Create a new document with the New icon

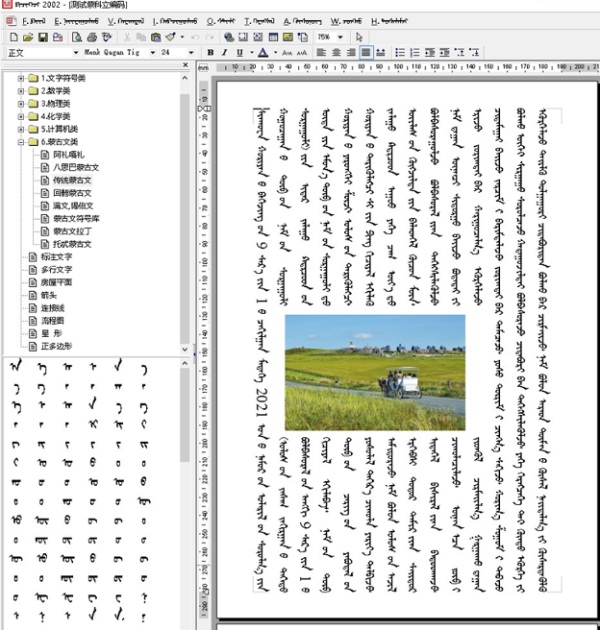tap(14, 37)
